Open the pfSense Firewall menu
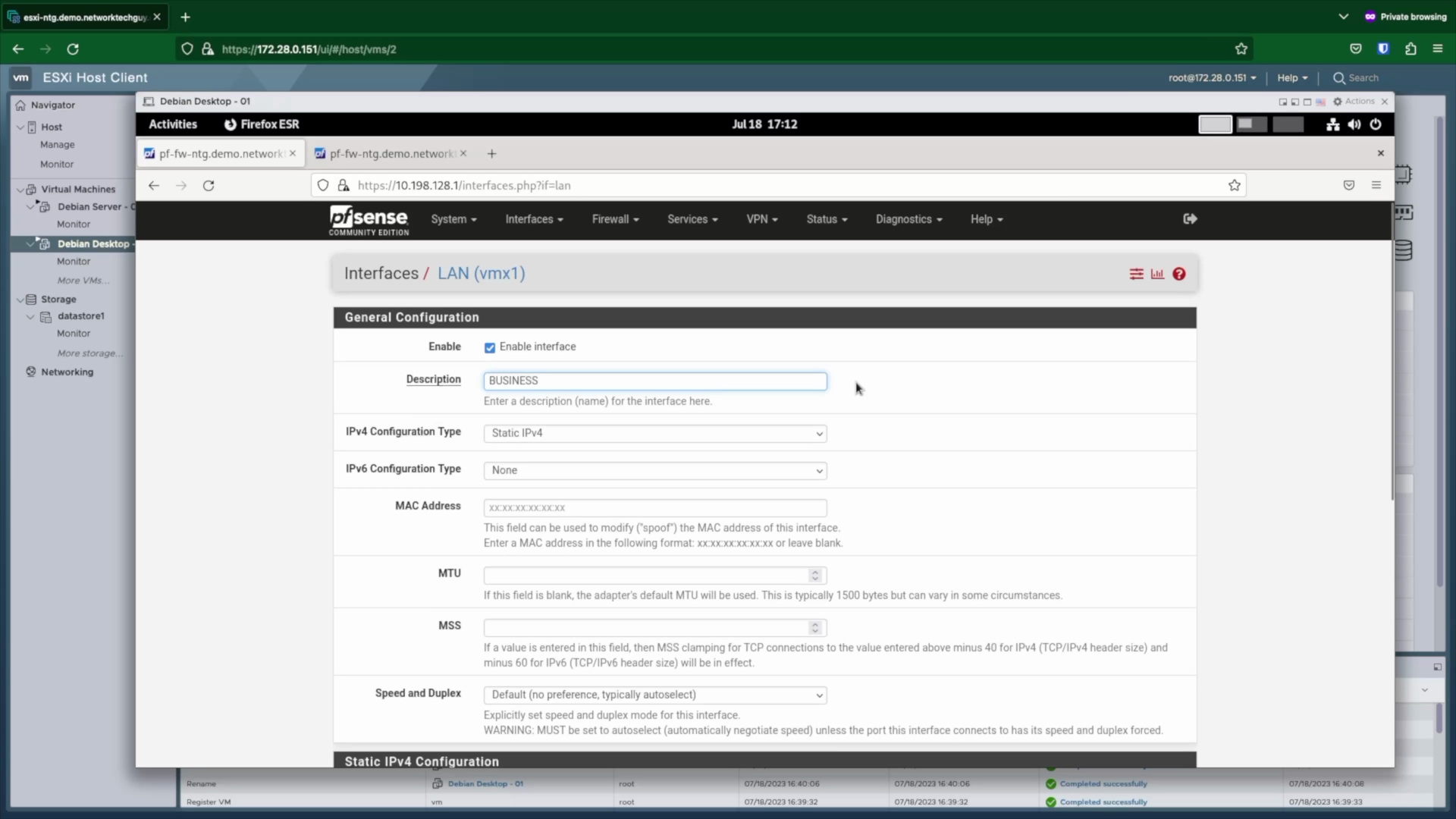 click(615, 219)
